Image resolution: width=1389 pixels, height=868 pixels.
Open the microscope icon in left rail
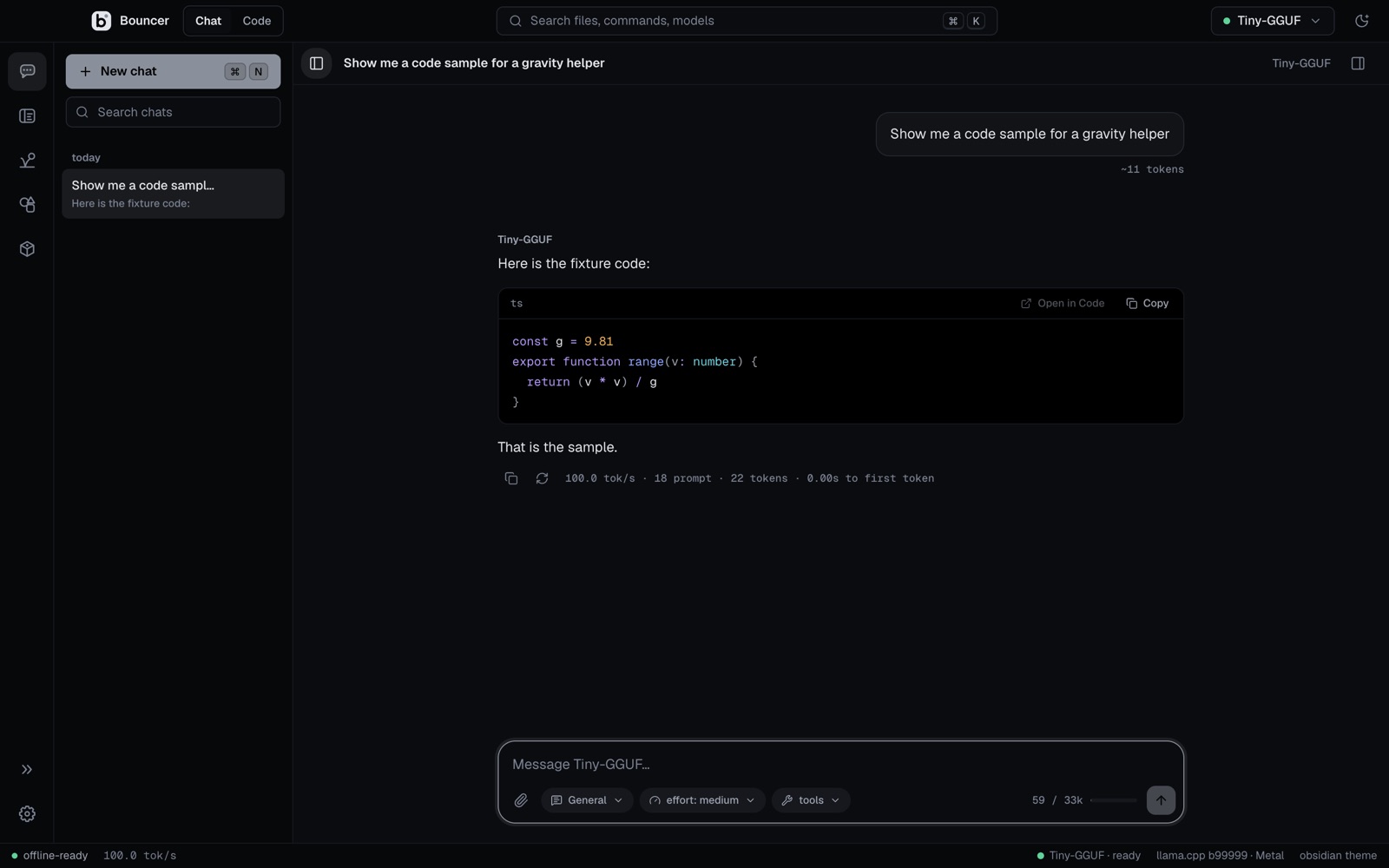(x=27, y=161)
